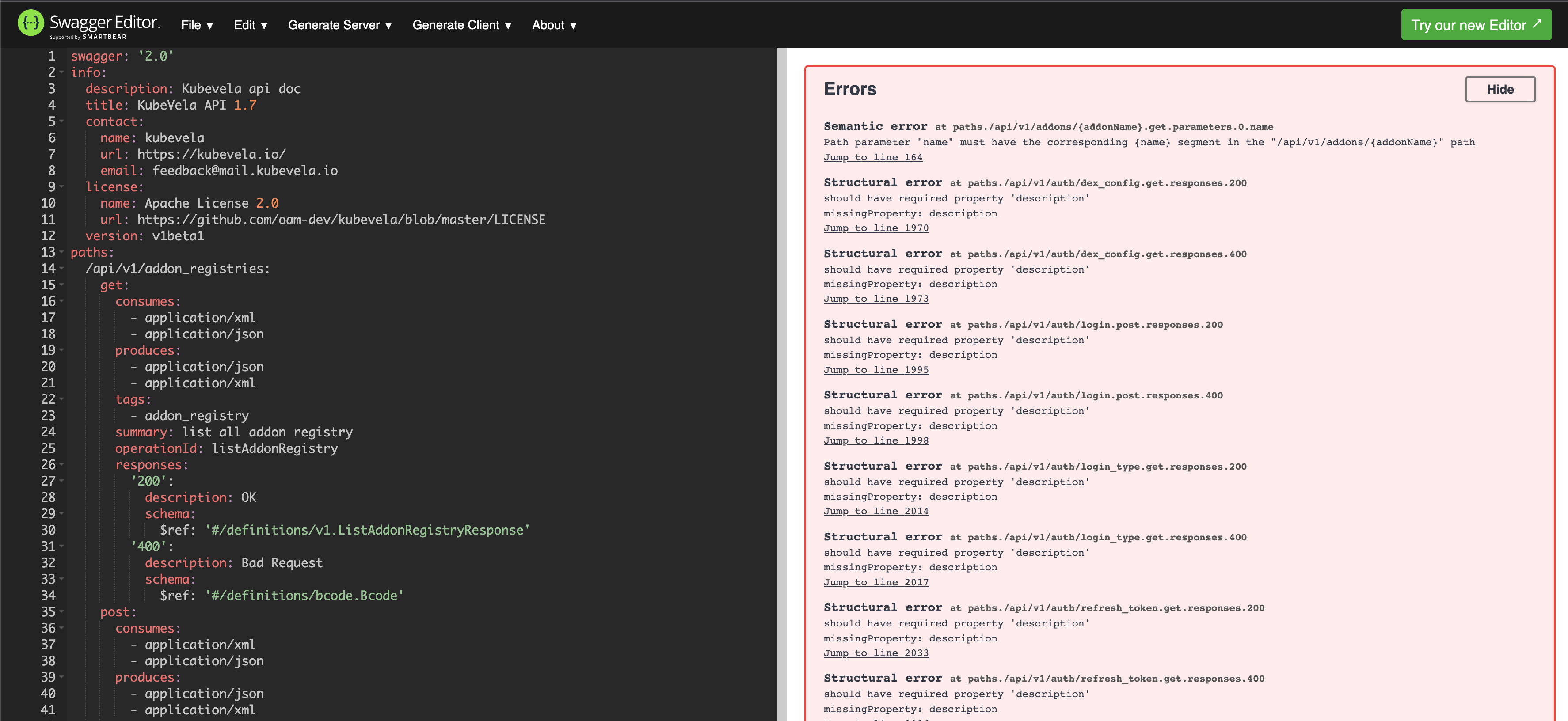
Task: Hide the Errors panel
Action: click(x=1500, y=89)
